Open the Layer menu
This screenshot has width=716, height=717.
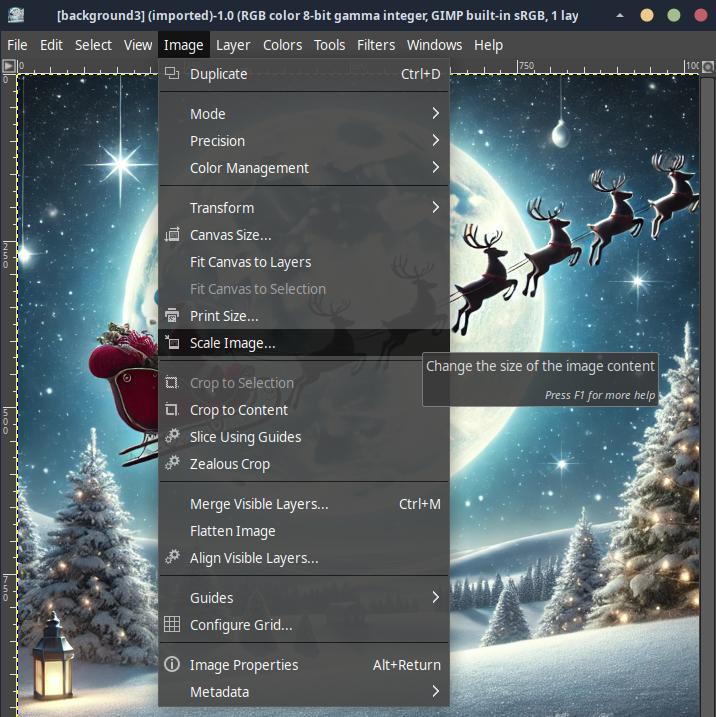(233, 45)
